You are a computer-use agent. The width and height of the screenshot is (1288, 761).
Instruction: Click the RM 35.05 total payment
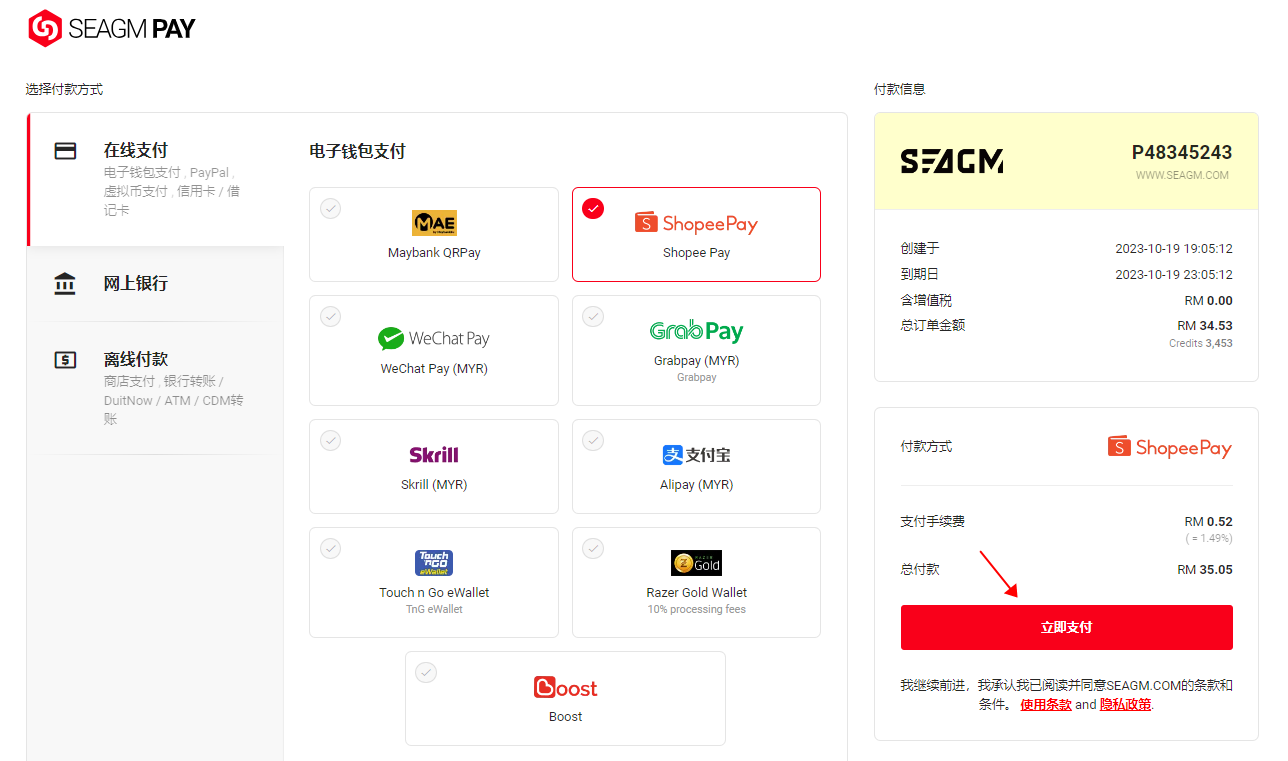1205,570
